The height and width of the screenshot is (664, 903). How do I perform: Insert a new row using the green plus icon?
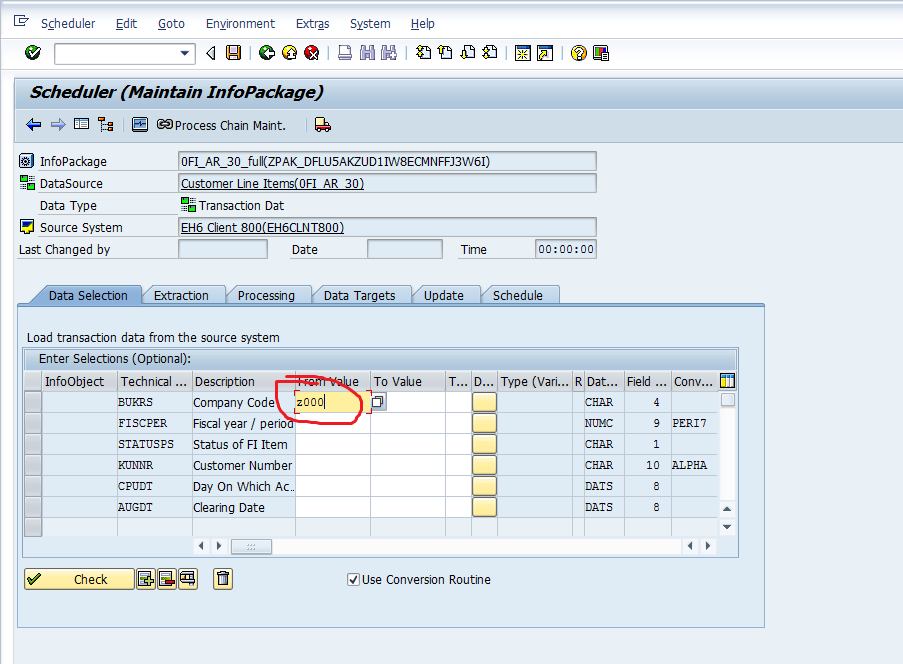[148, 579]
